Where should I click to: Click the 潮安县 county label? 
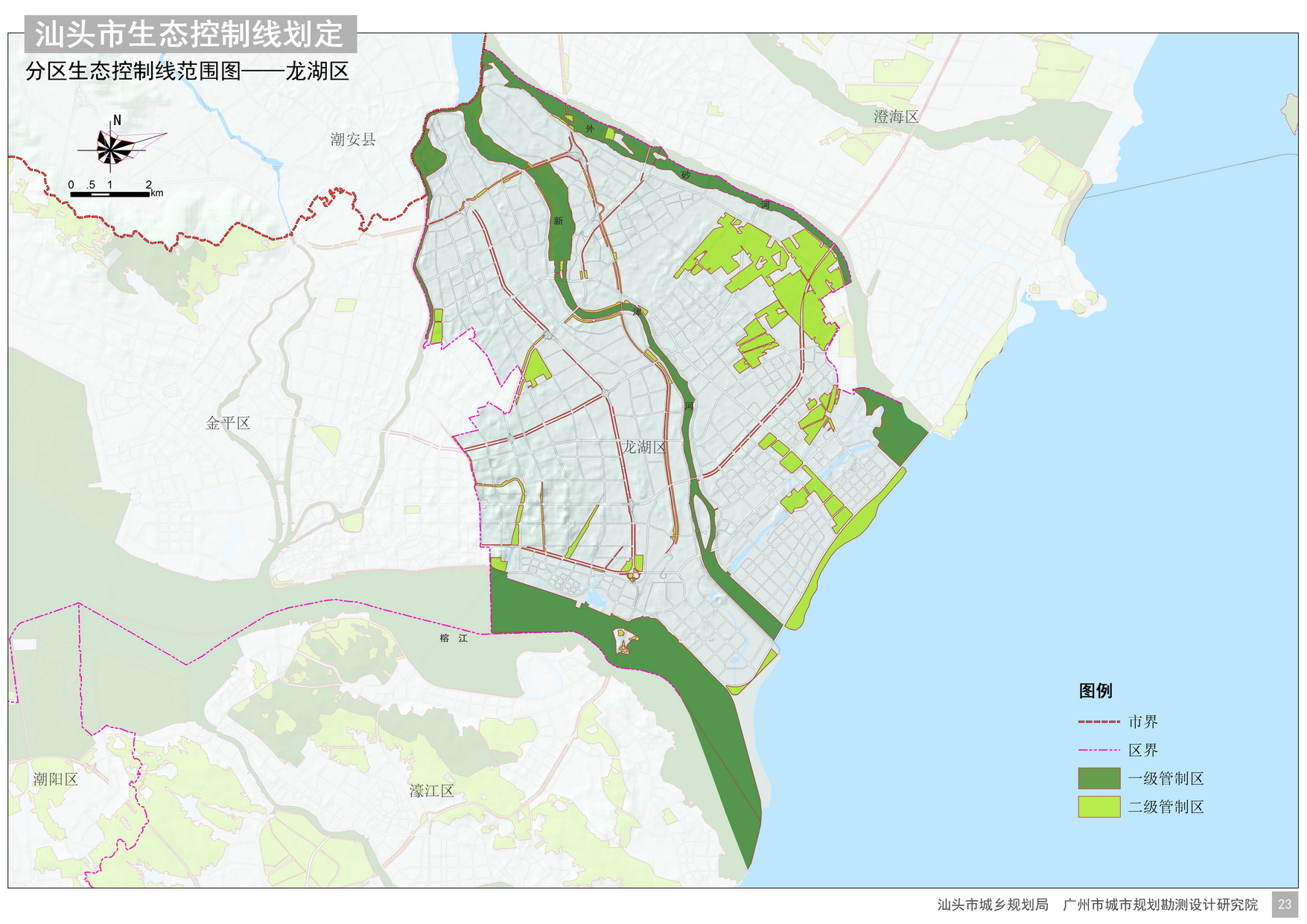coord(353,139)
